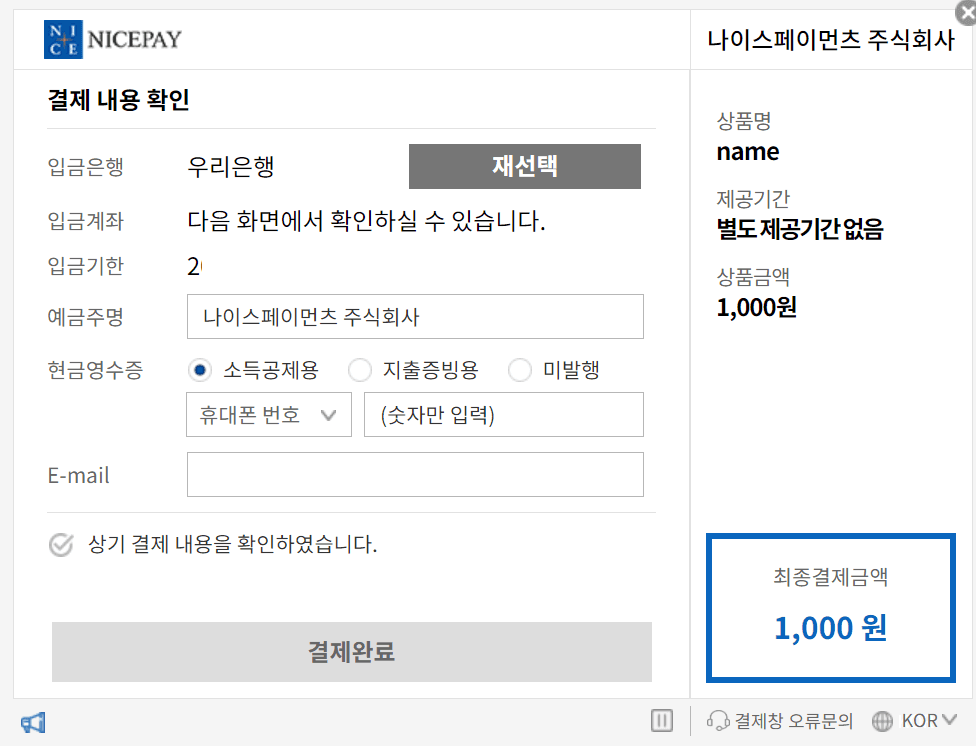Choose the 미발행 radio option
Screen dimensions: 976x746
(x=520, y=371)
